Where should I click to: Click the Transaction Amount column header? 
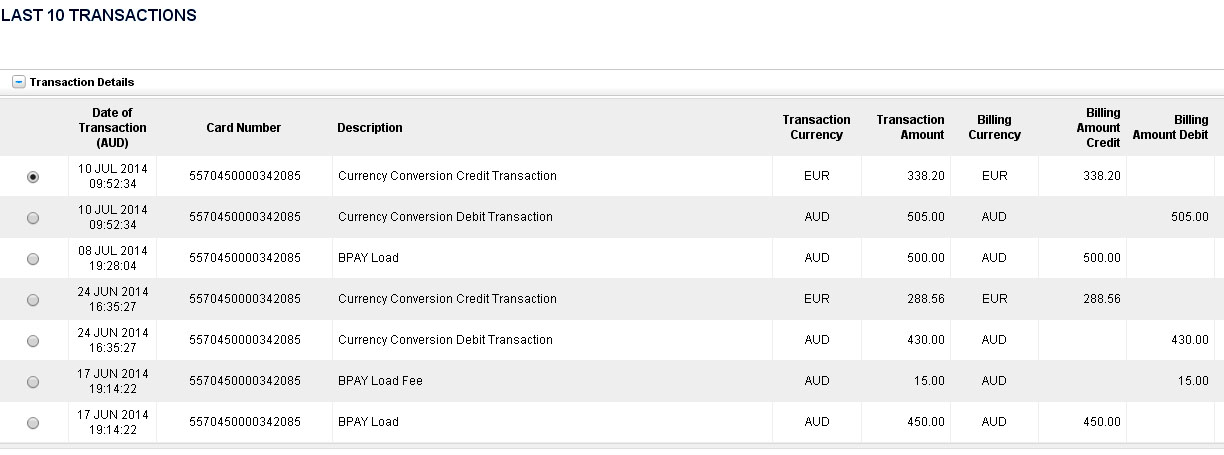(910, 127)
